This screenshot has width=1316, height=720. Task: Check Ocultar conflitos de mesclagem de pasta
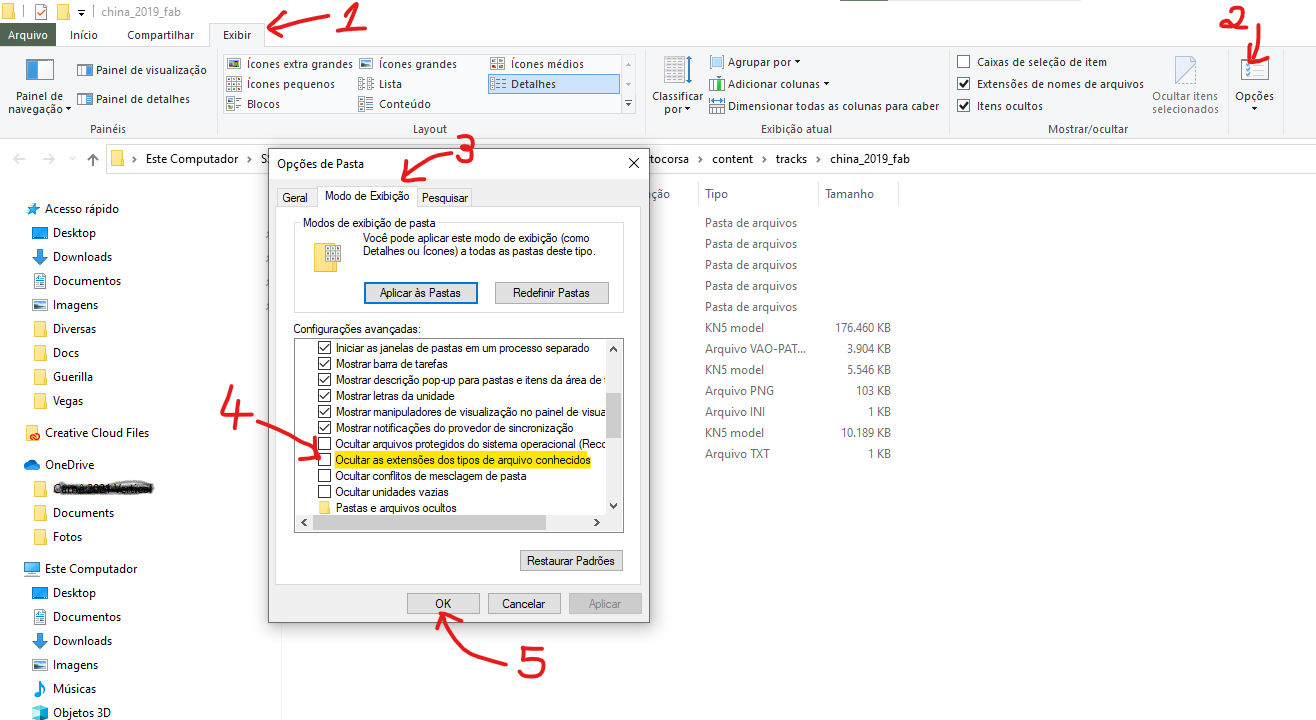(324, 476)
